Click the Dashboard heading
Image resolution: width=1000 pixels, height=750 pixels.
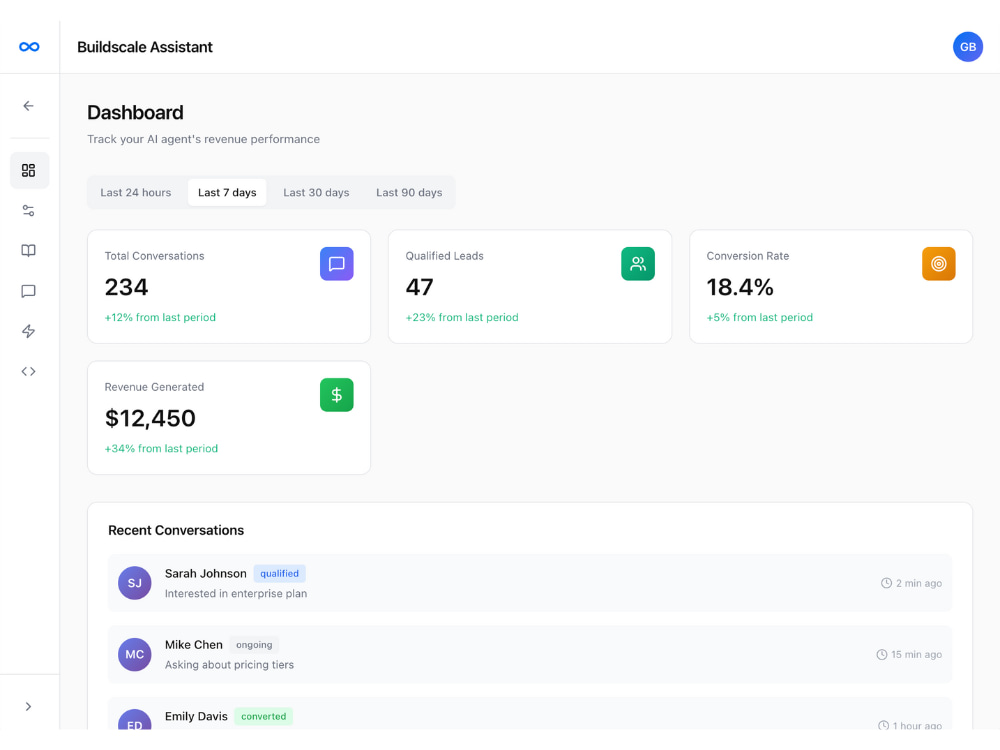(x=135, y=112)
